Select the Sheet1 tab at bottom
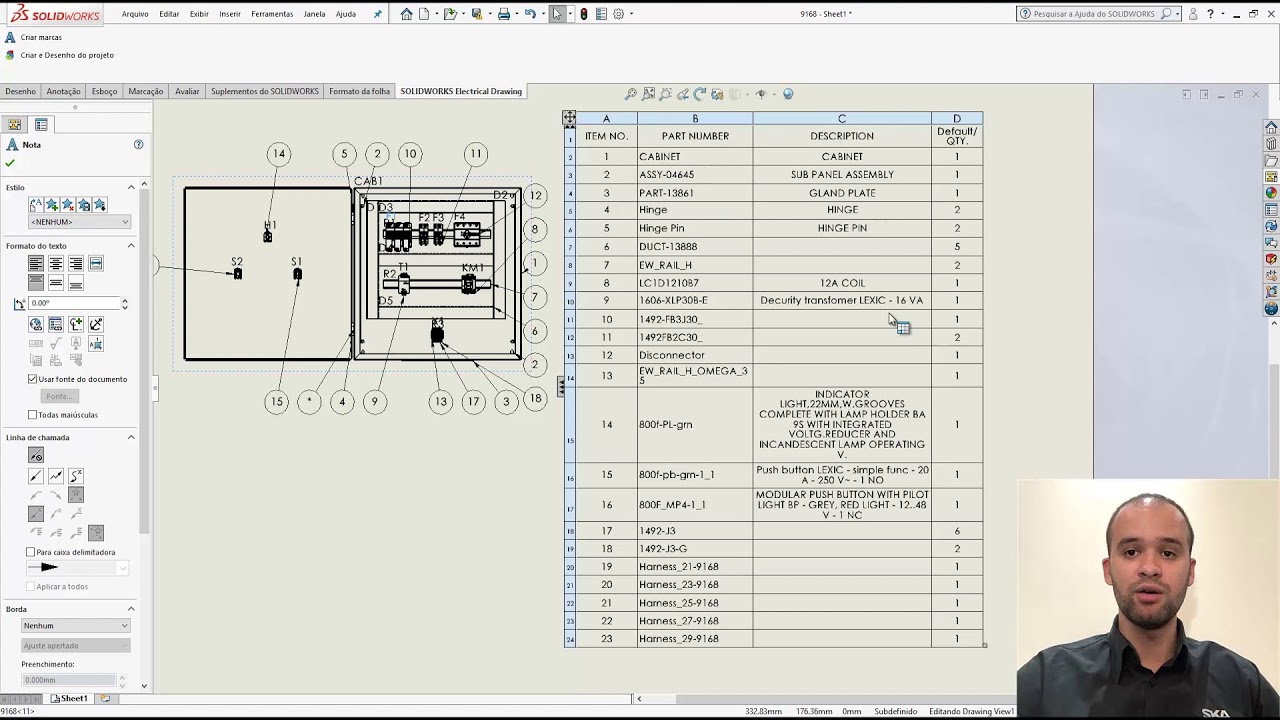 (x=69, y=698)
